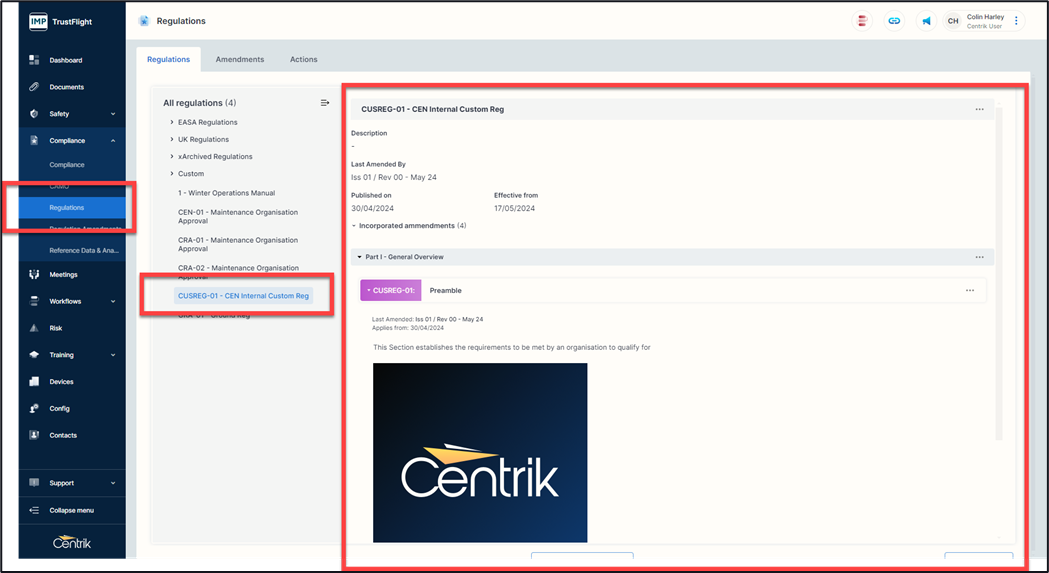Click the Training graduation cap icon
1049x573 pixels.
tap(34, 355)
